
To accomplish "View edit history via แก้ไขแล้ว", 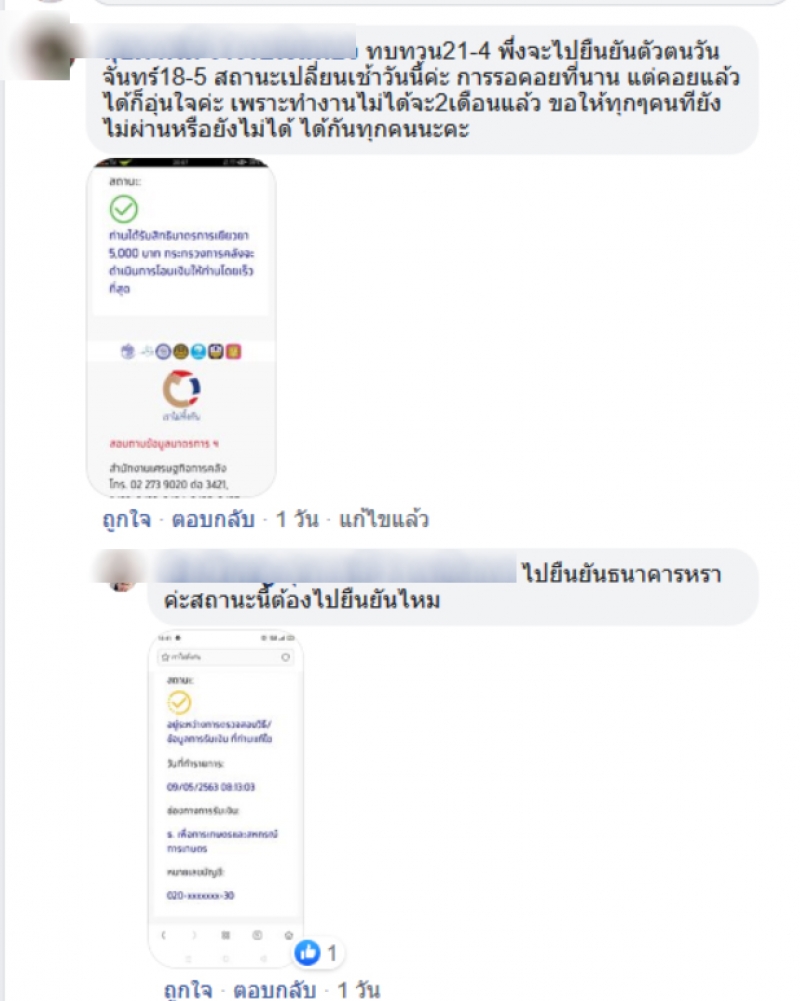I will pyautogui.click(x=384, y=520).
